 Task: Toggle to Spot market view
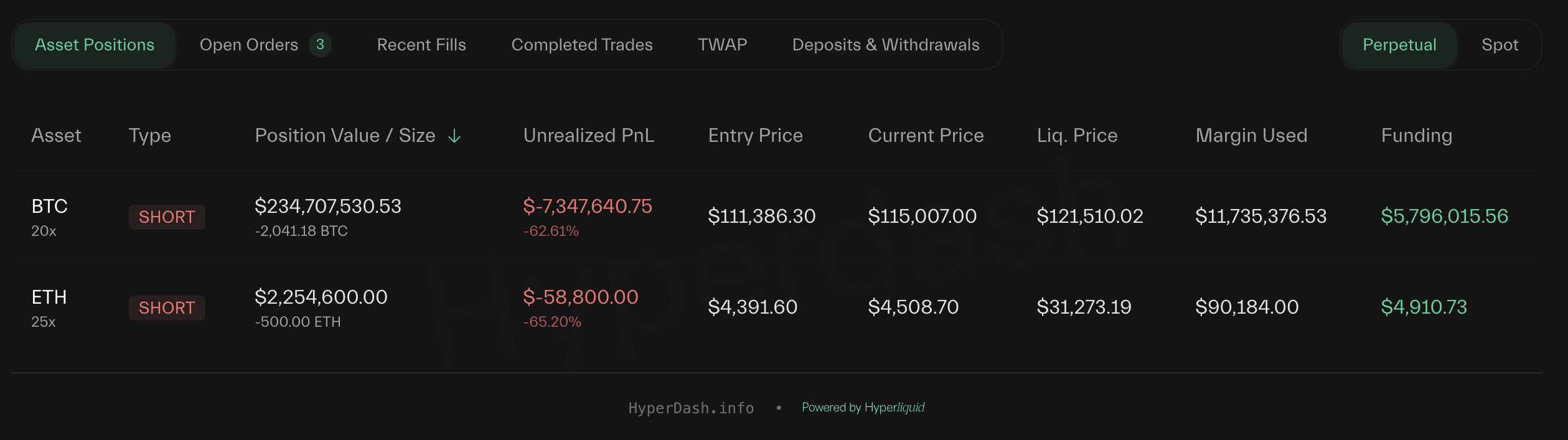[1500, 45]
